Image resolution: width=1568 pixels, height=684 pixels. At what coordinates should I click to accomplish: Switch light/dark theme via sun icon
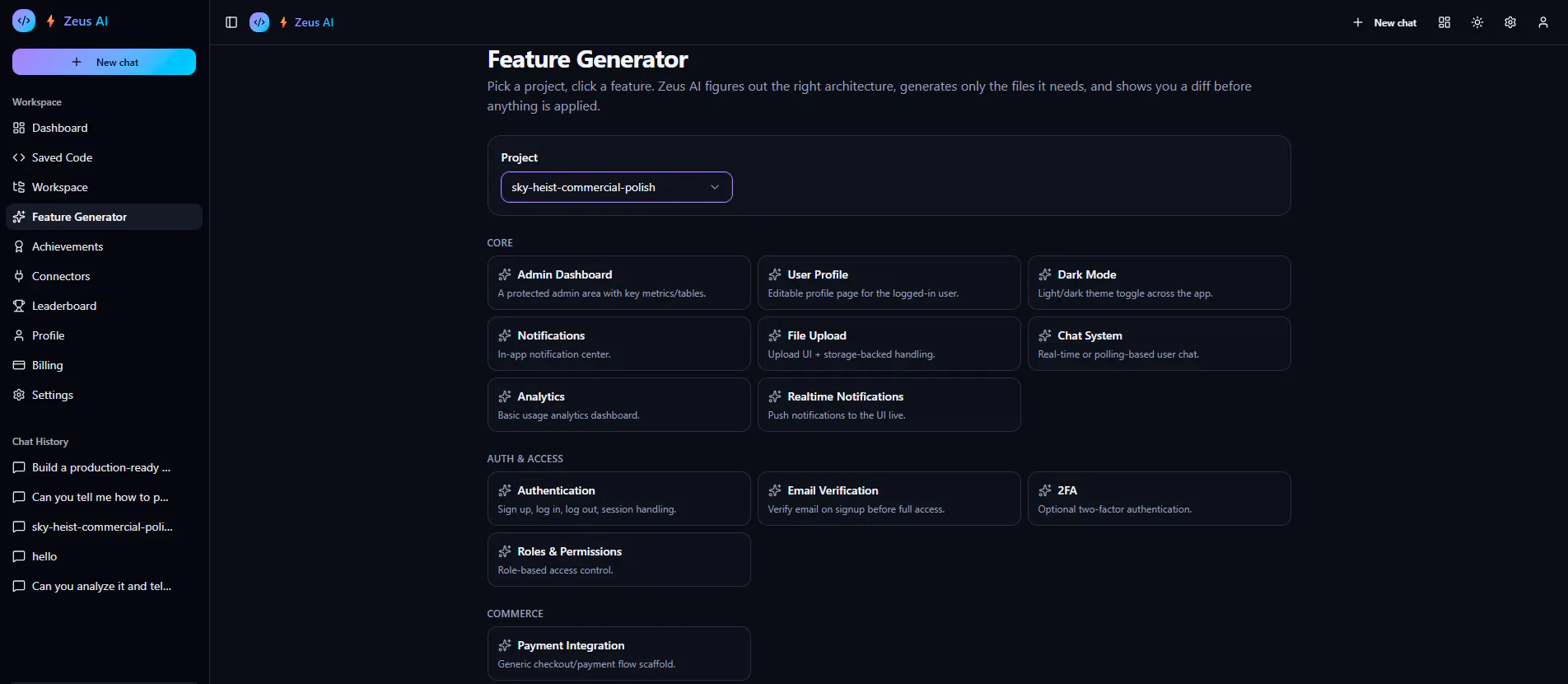[1477, 22]
